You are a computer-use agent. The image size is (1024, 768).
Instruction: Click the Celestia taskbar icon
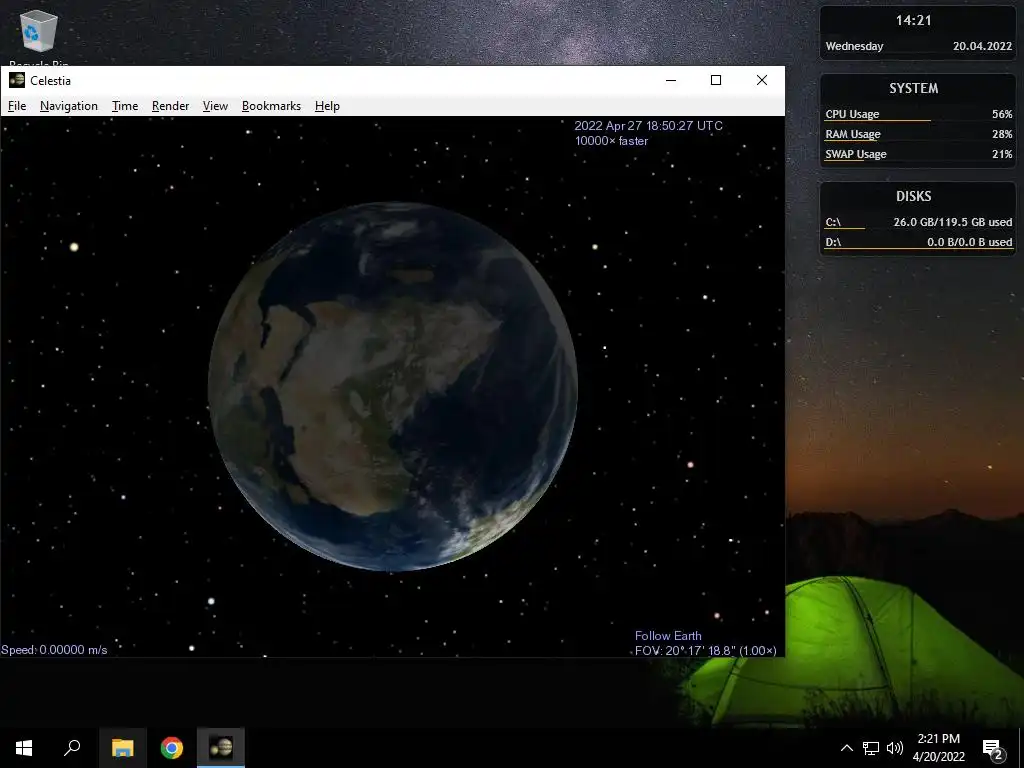coord(221,748)
